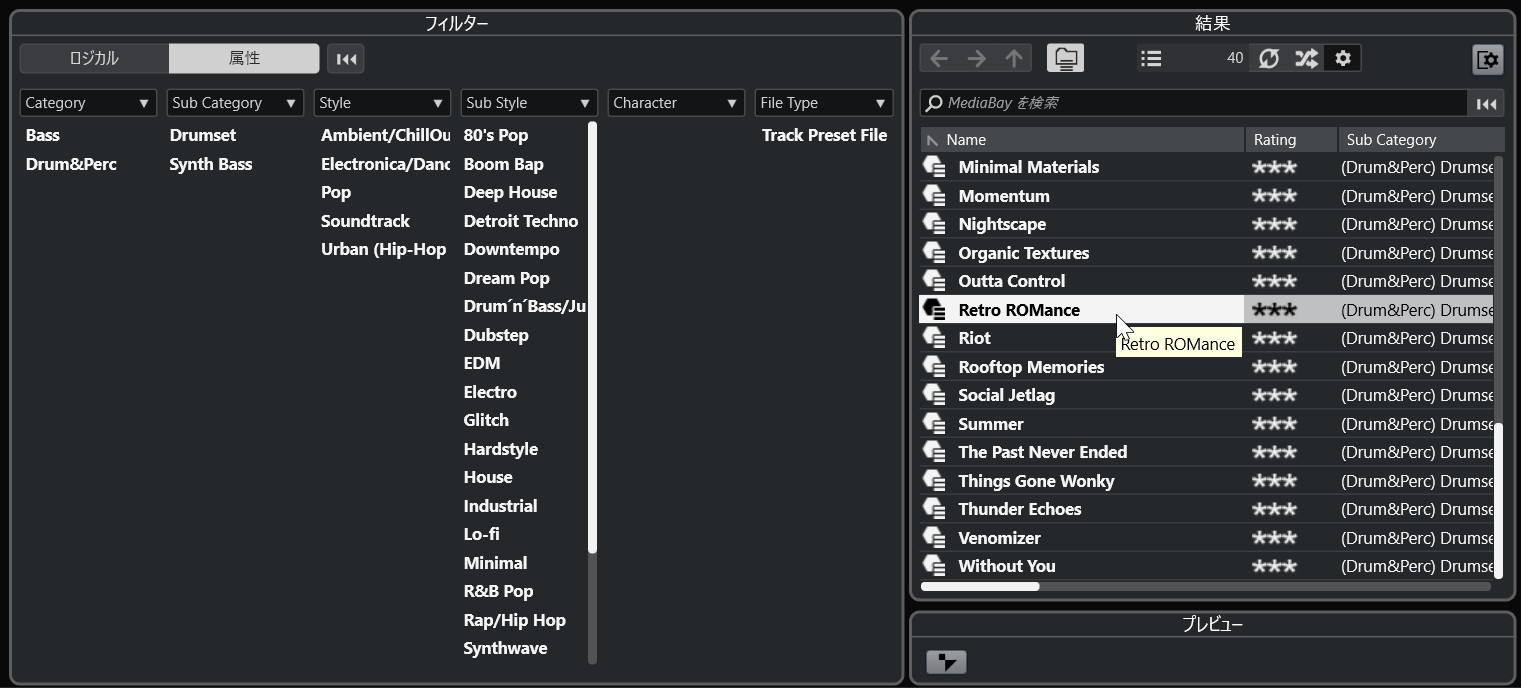The height and width of the screenshot is (688, 1521).
Task: Open the Category column dropdown
Action: 88,103
